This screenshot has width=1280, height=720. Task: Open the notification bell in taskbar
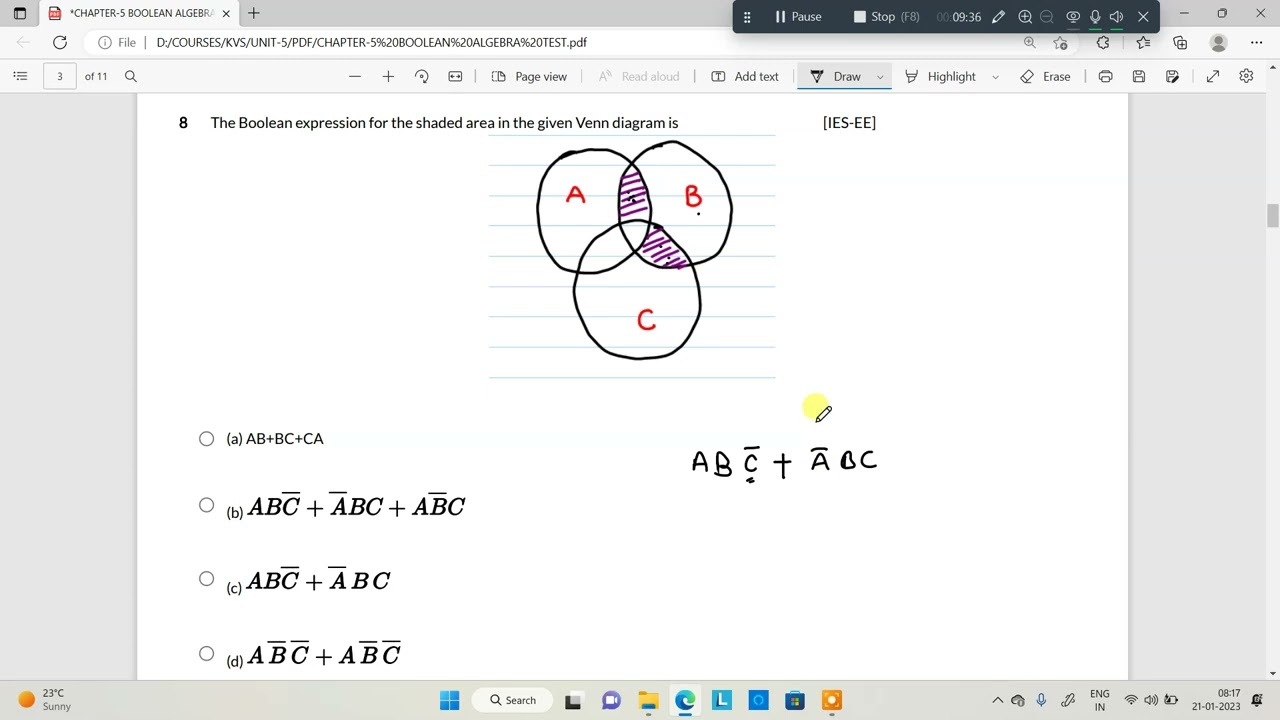1257,700
